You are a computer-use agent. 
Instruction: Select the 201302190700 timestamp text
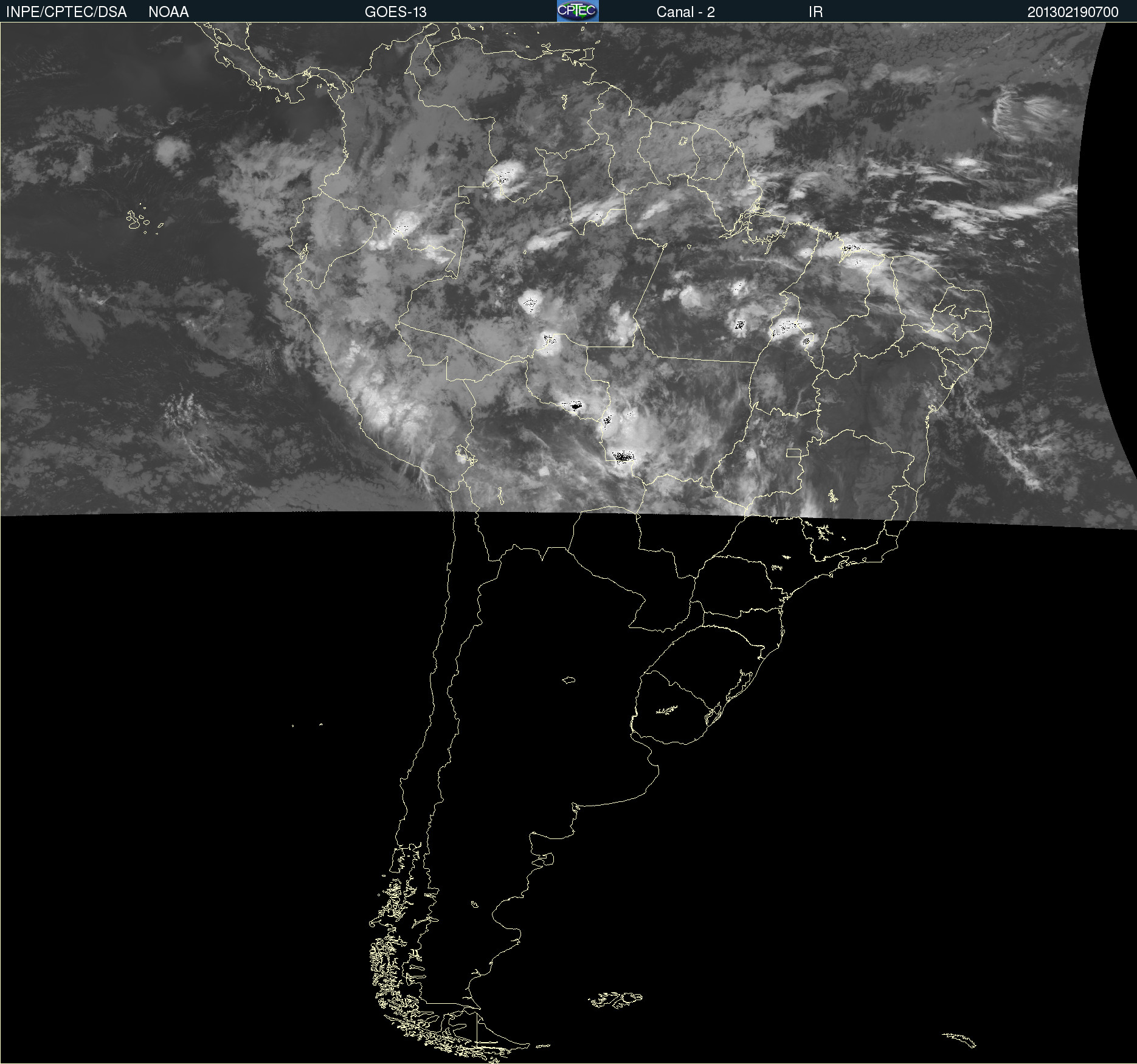(x=1073, y=12)
